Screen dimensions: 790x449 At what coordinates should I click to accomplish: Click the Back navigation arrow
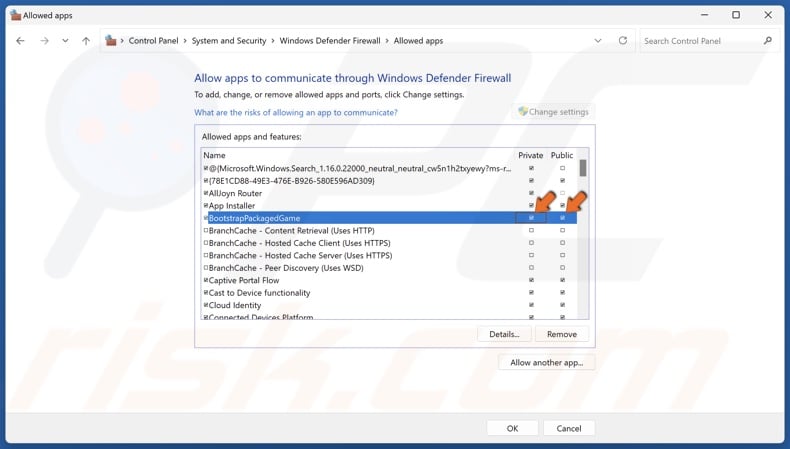[21, 41]
